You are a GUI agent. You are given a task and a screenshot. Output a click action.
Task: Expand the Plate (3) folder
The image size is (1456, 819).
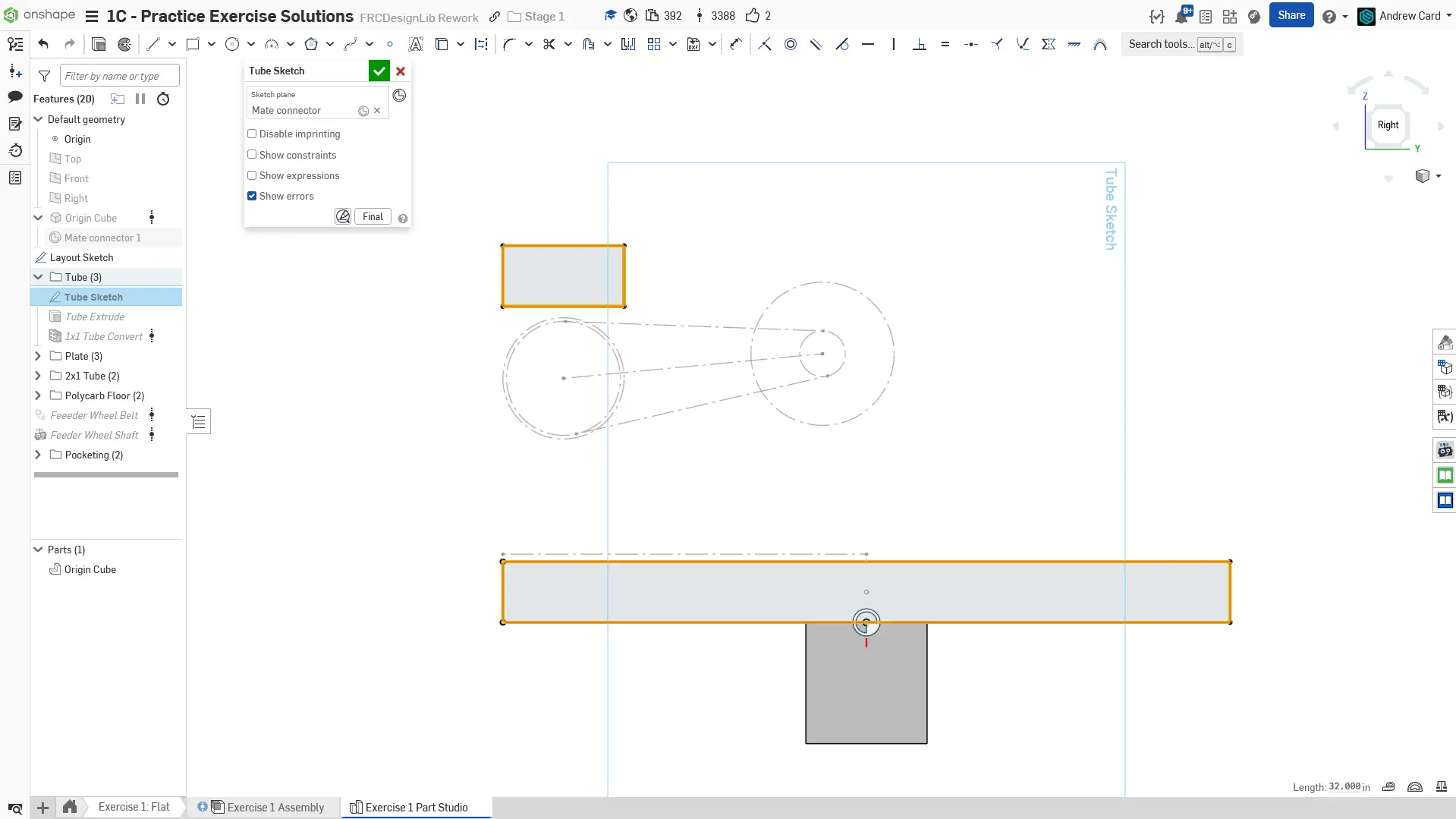(38, 356)
